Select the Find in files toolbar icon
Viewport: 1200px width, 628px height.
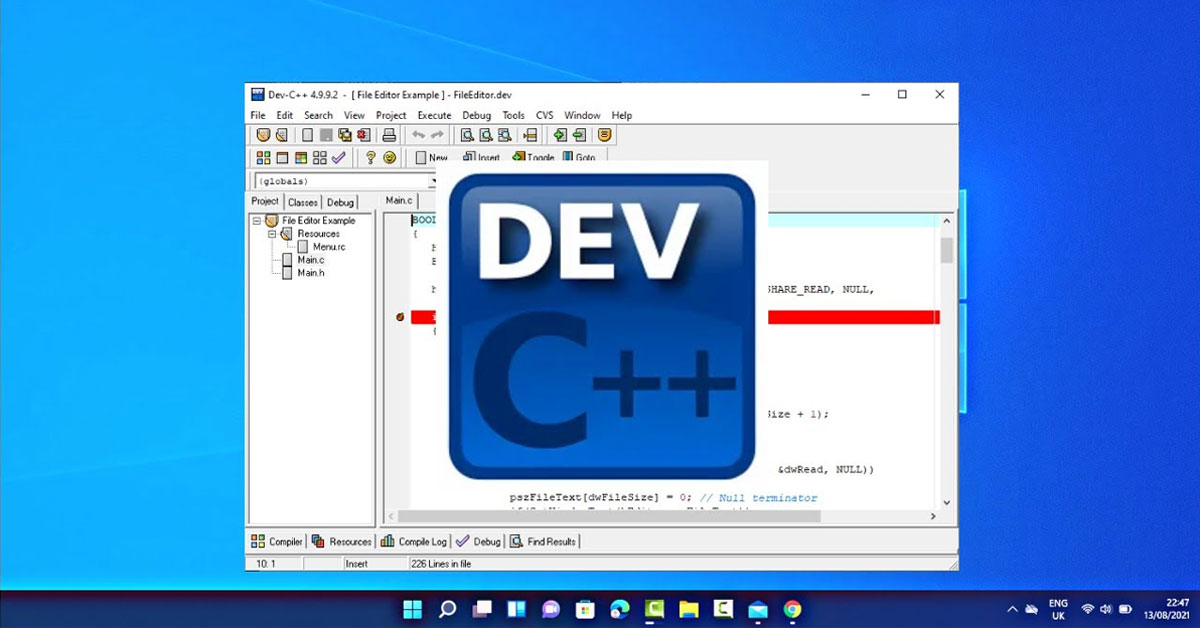tap(504, 134)
